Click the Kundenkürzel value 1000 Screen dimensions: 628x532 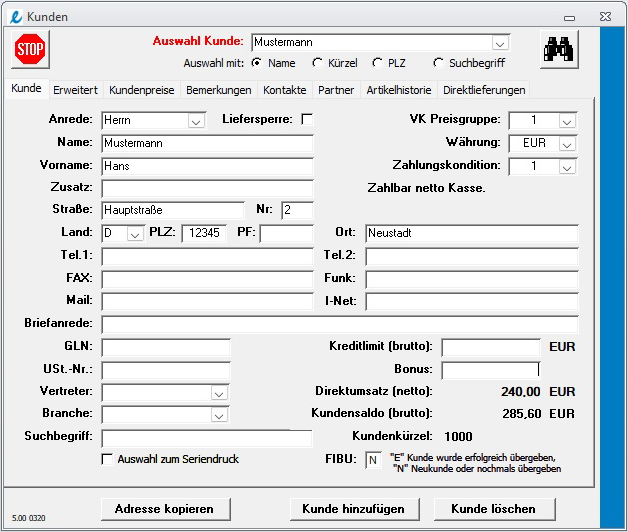tap(458, 436)
